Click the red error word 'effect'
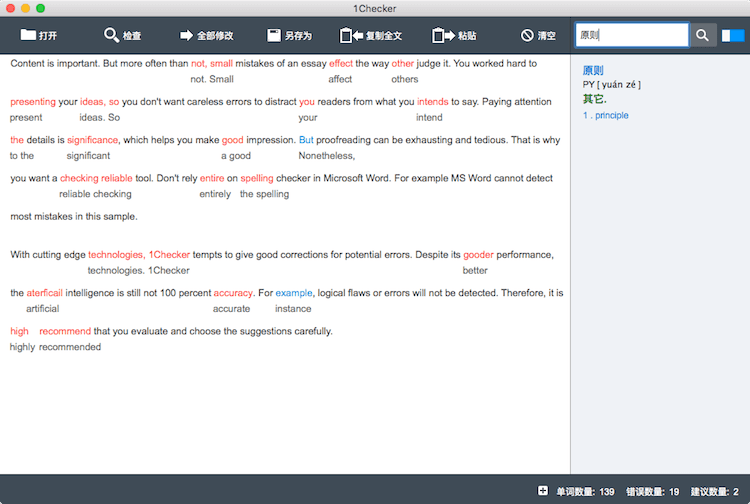Screen dimensions: 750x504 pyautogui.click(x=341, y=63)
